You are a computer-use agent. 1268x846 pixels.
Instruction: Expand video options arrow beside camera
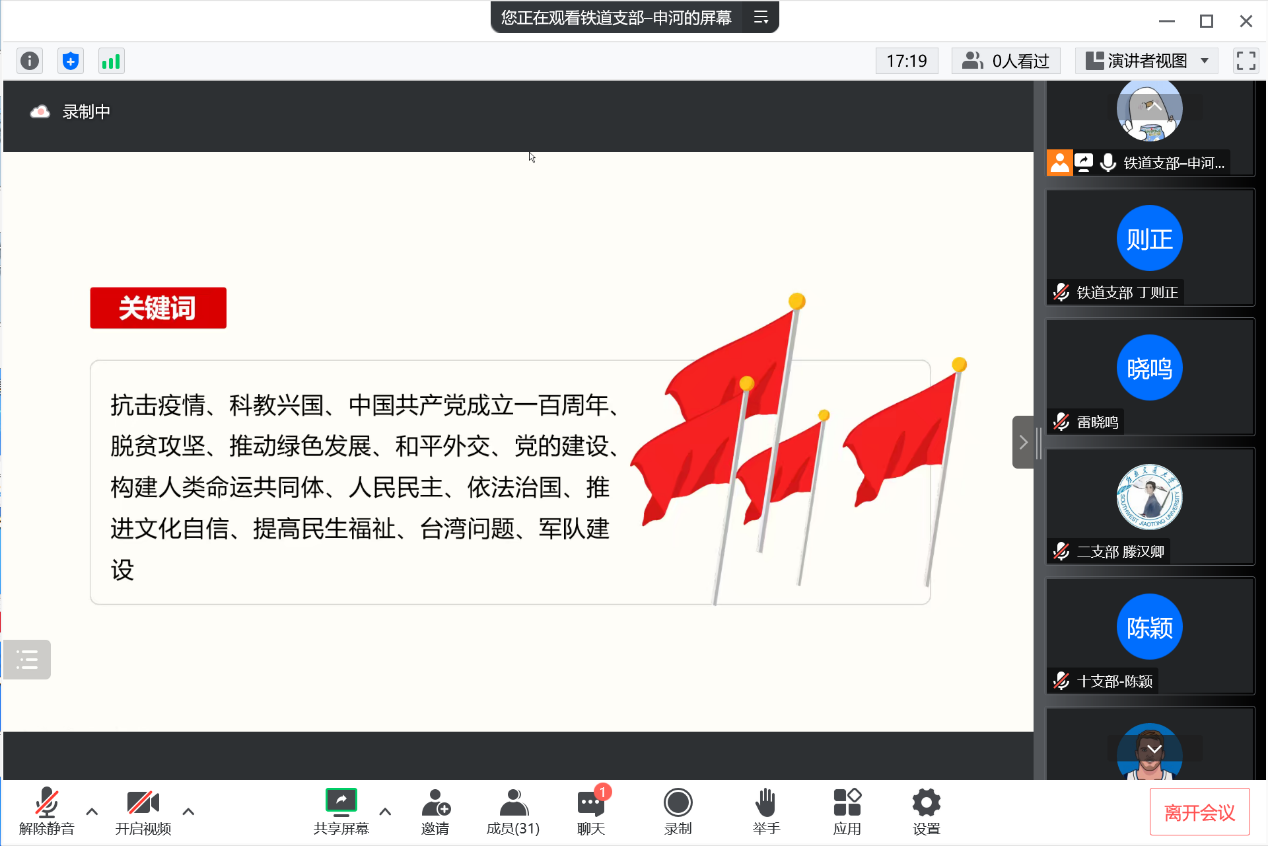tap(188, 811)
